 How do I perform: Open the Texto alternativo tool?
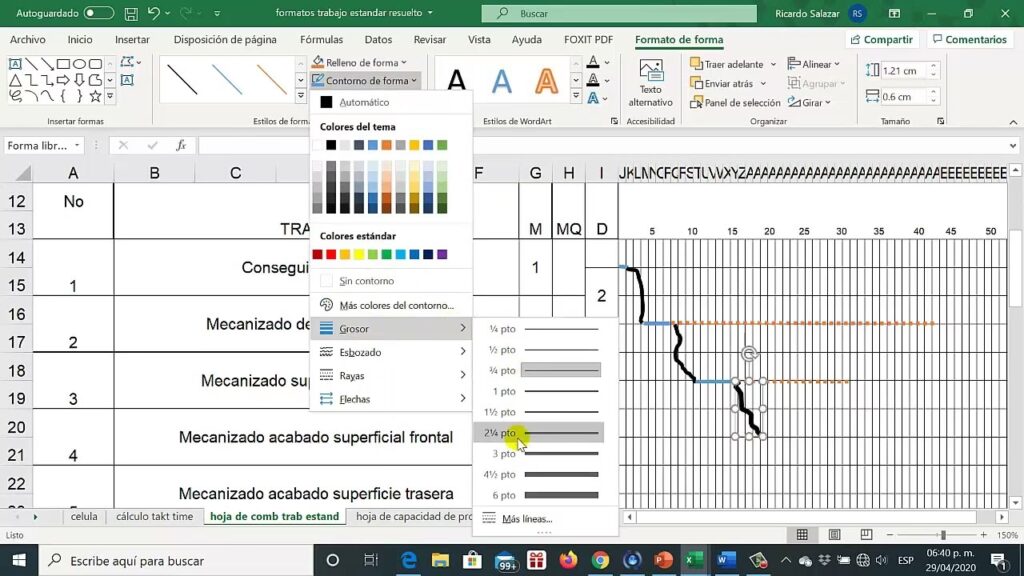pyautogui.click(x=650, y=82)
